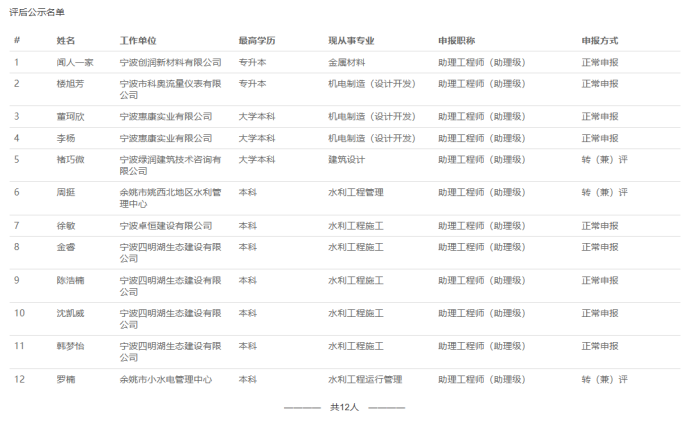Click the 共12人 total count footer

344,408
